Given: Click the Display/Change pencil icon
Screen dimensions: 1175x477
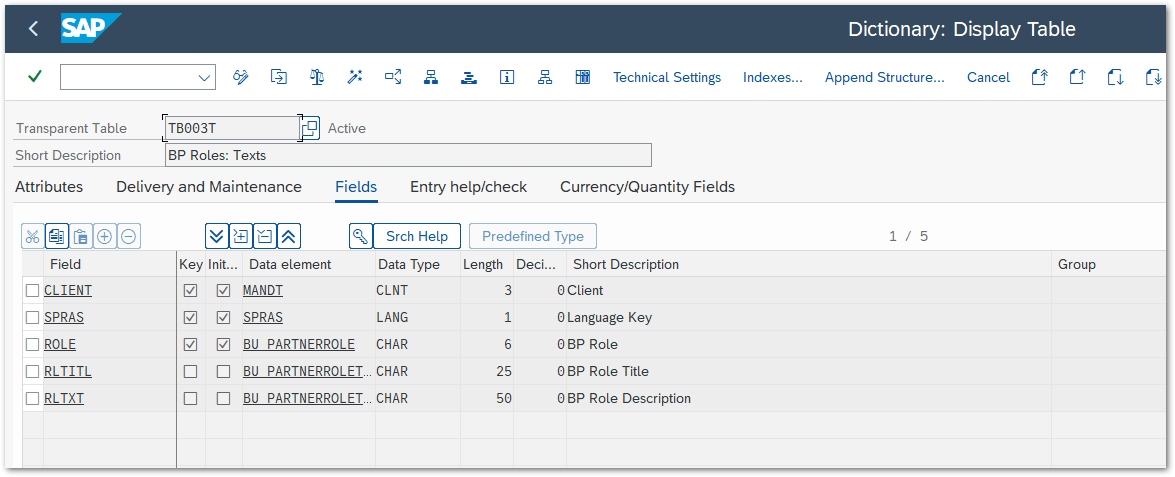Looking at the screenshot, I should [x=240, y=77].
